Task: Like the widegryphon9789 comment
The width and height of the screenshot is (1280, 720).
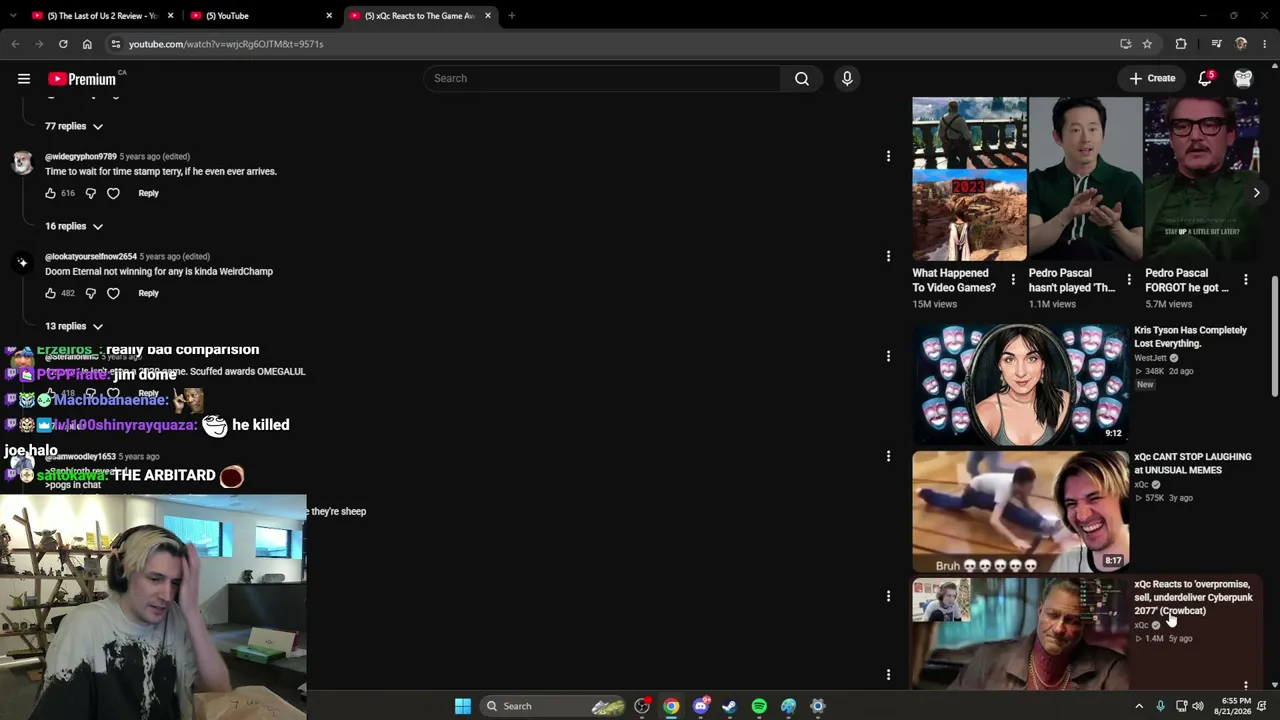Action: click(51, 193)
